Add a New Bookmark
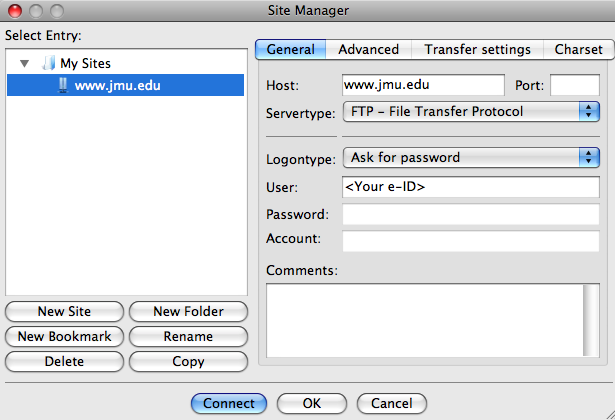Viewport: 615px width, 420px height. pos(64,336)
